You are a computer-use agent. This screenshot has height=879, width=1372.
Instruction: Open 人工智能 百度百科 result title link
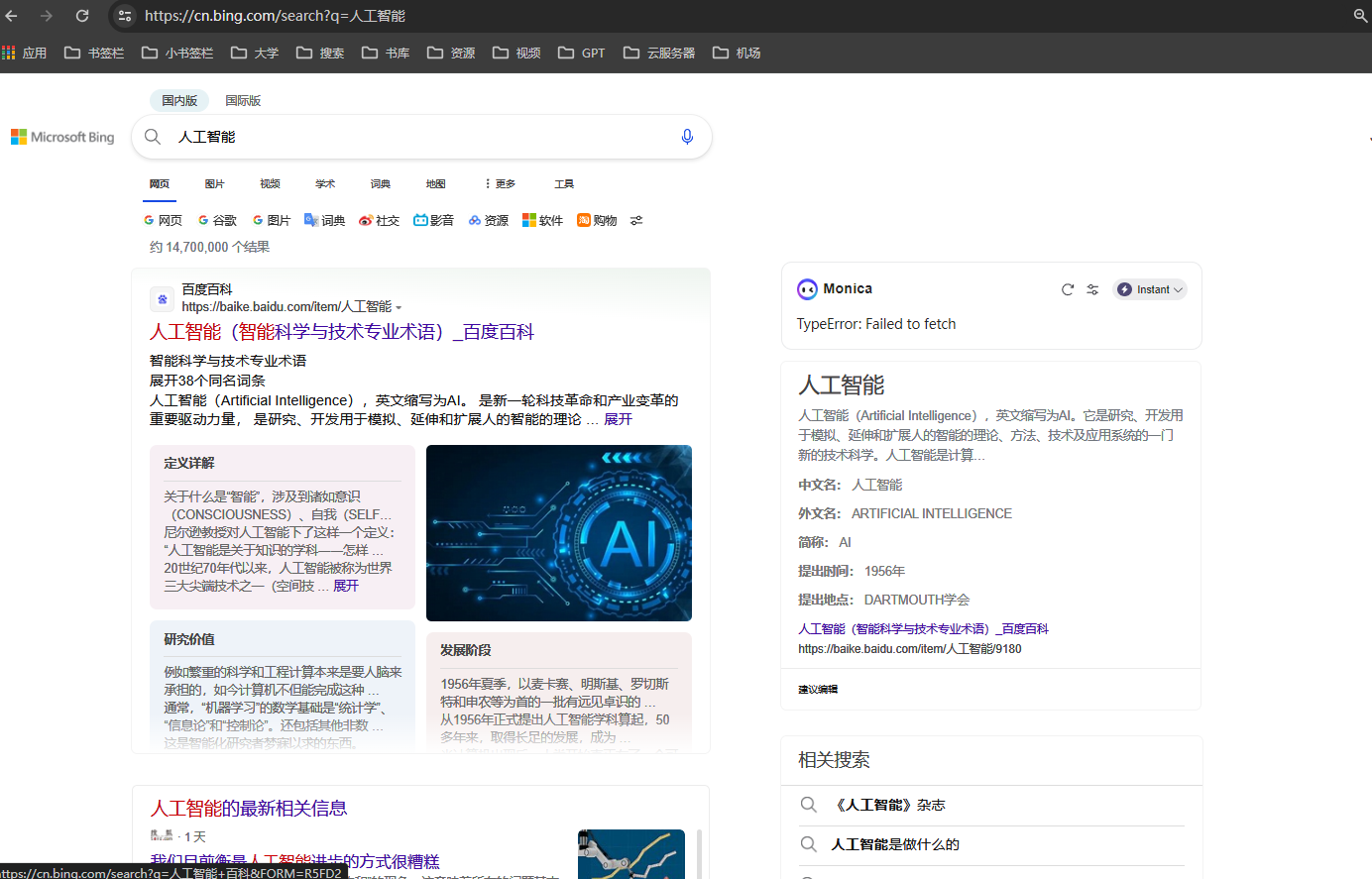(x=342, y=332)
